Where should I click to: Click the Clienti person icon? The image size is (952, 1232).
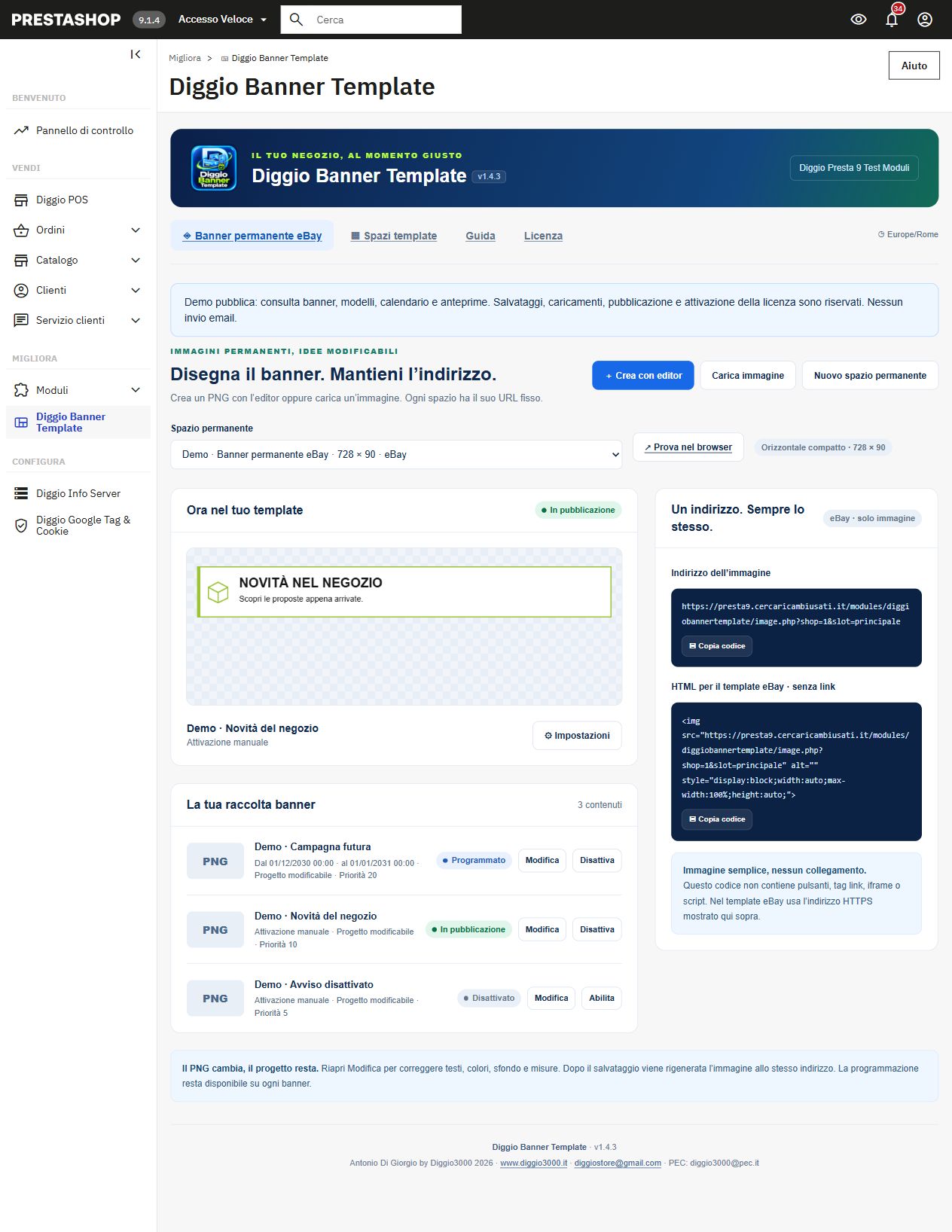click(x=21, y=291)
